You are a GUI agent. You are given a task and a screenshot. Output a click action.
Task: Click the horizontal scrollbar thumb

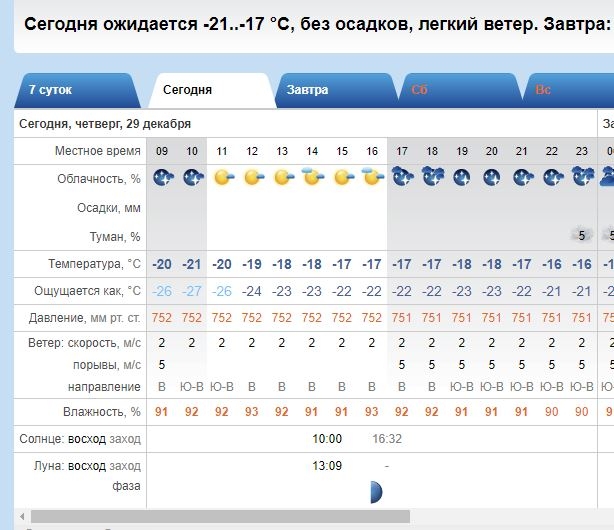pyautogui.click(x=220, y=517)
